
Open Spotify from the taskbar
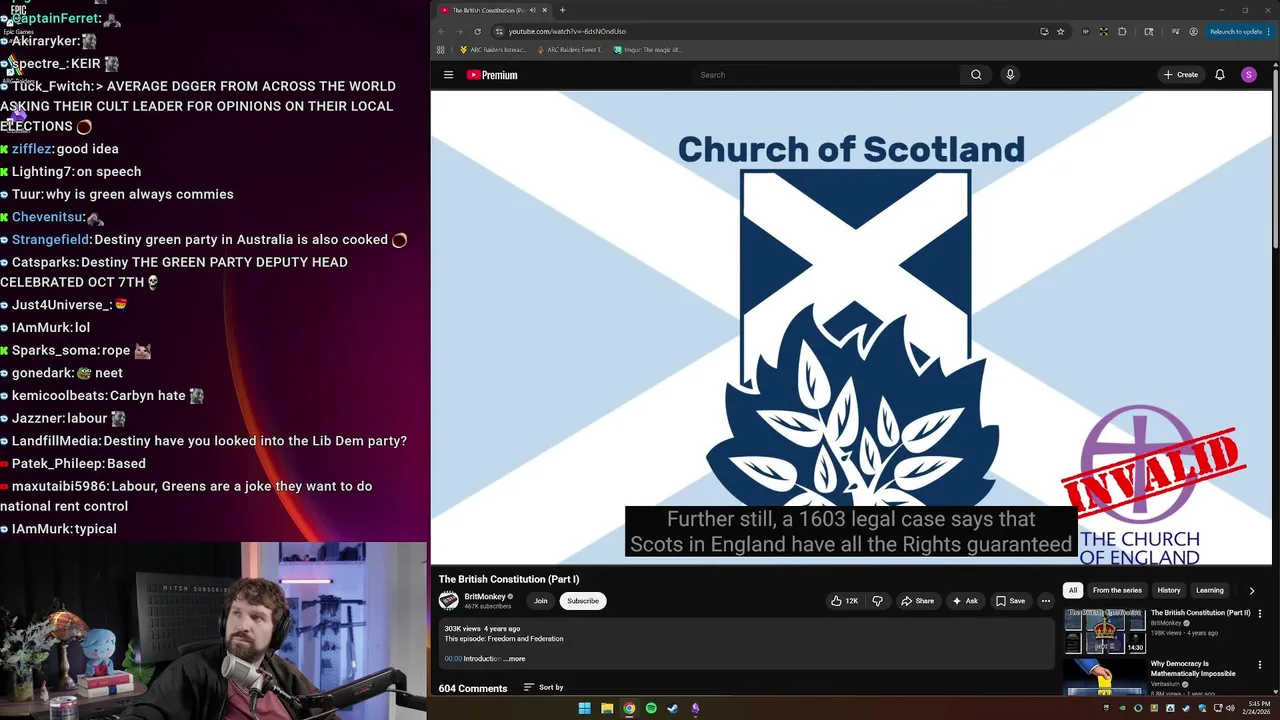click(651, 708)
